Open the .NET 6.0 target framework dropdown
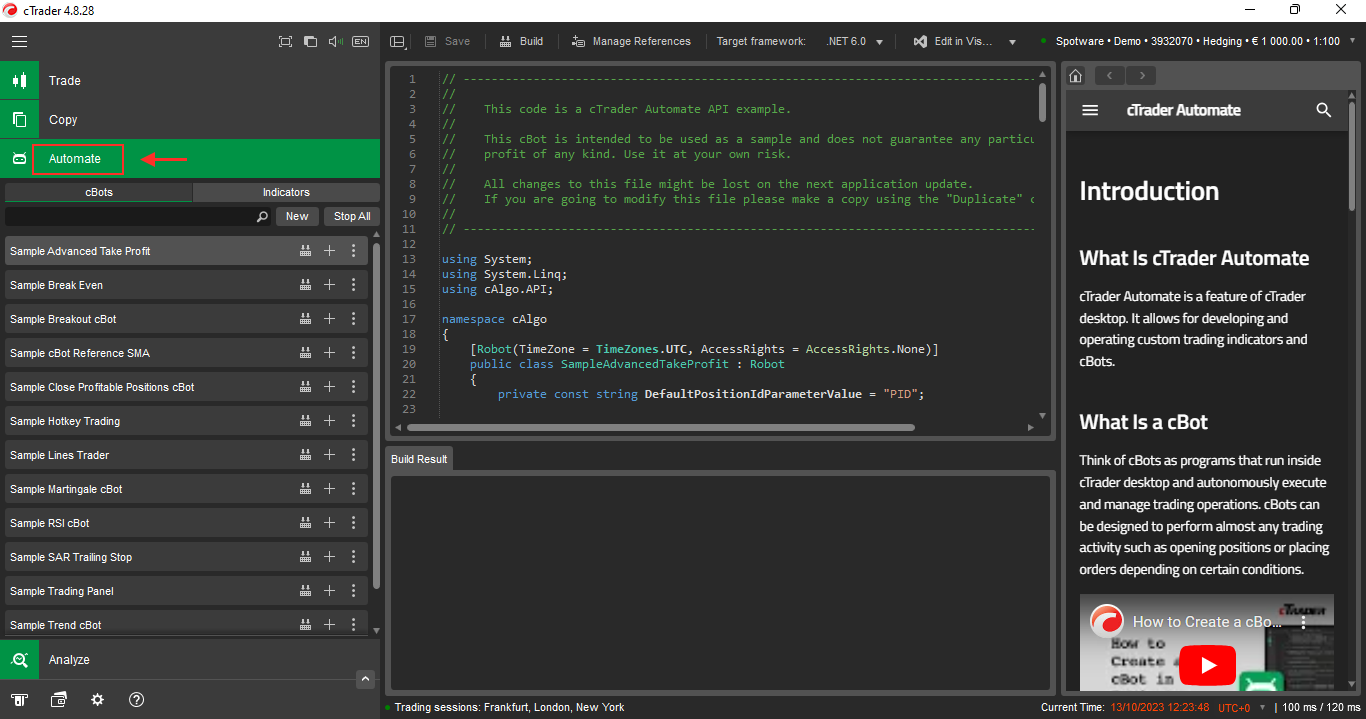 tap(855, 42)
